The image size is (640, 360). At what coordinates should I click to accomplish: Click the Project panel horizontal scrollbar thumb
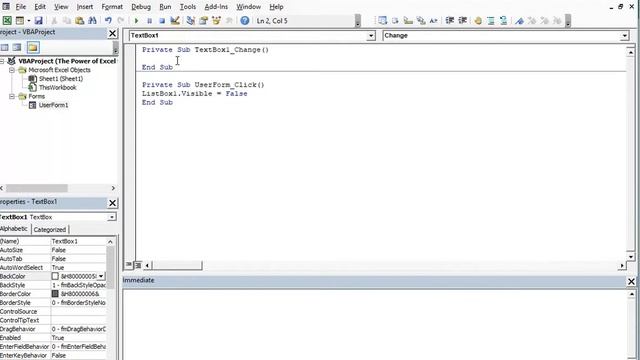pos(37,188)
